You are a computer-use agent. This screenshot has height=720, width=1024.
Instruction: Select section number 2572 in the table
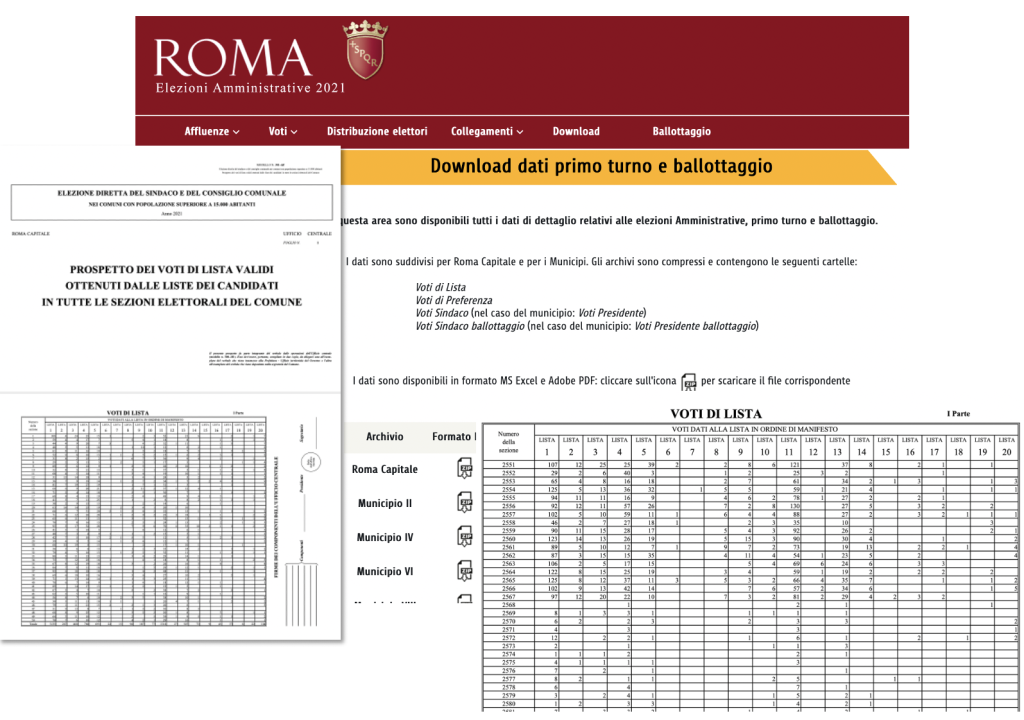(x=508, y=638)
